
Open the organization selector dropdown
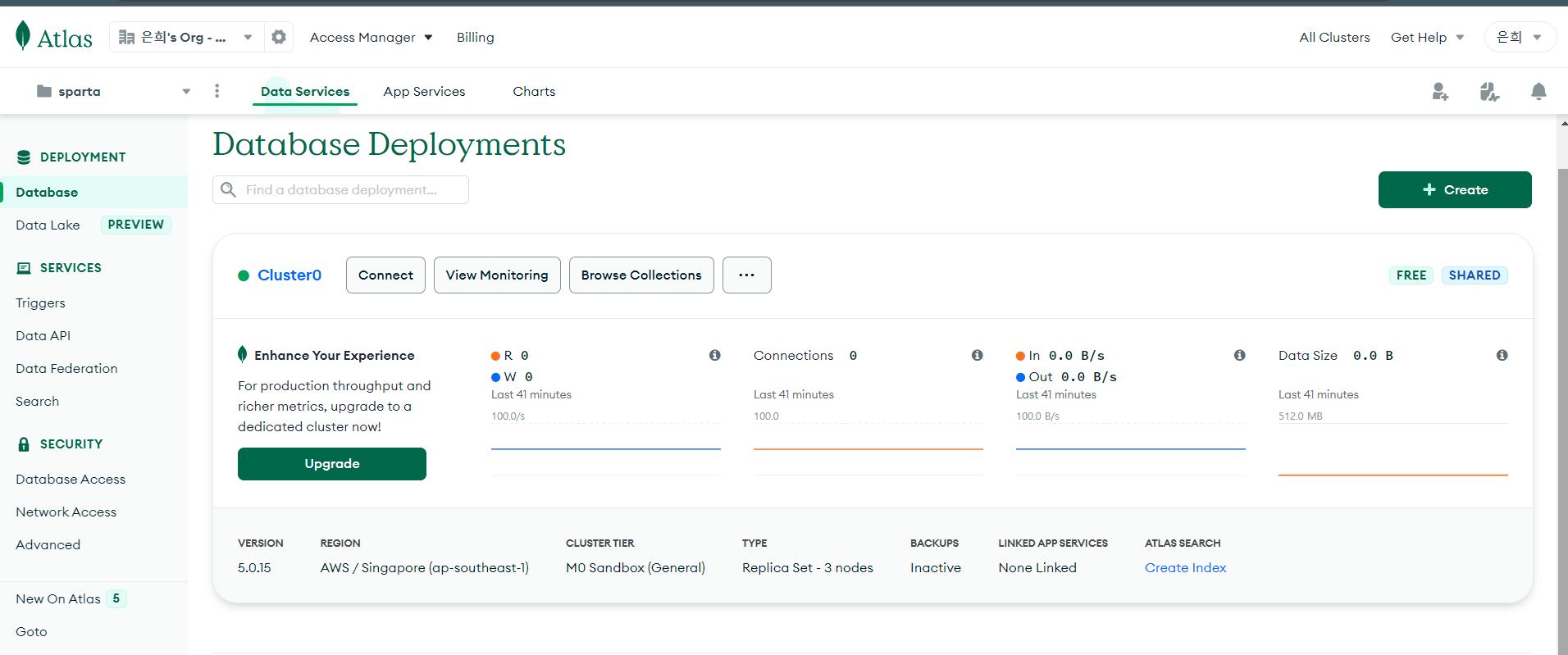coord(187,37)
